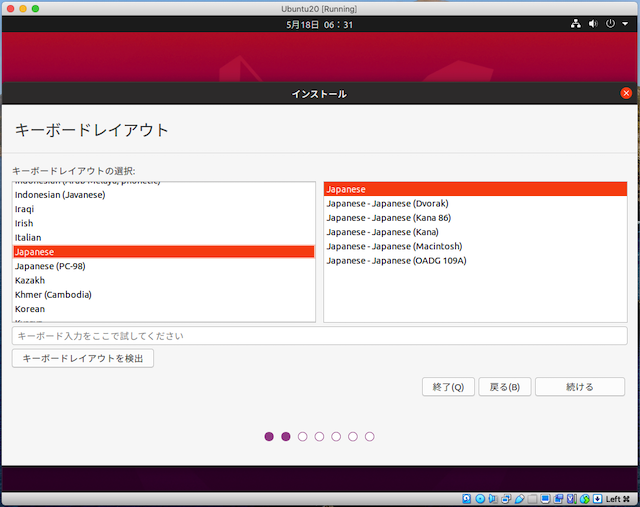This screenshot has height=507, width=640.
Task: Click the Left ⌘ host key indicator
Action: 618,499
